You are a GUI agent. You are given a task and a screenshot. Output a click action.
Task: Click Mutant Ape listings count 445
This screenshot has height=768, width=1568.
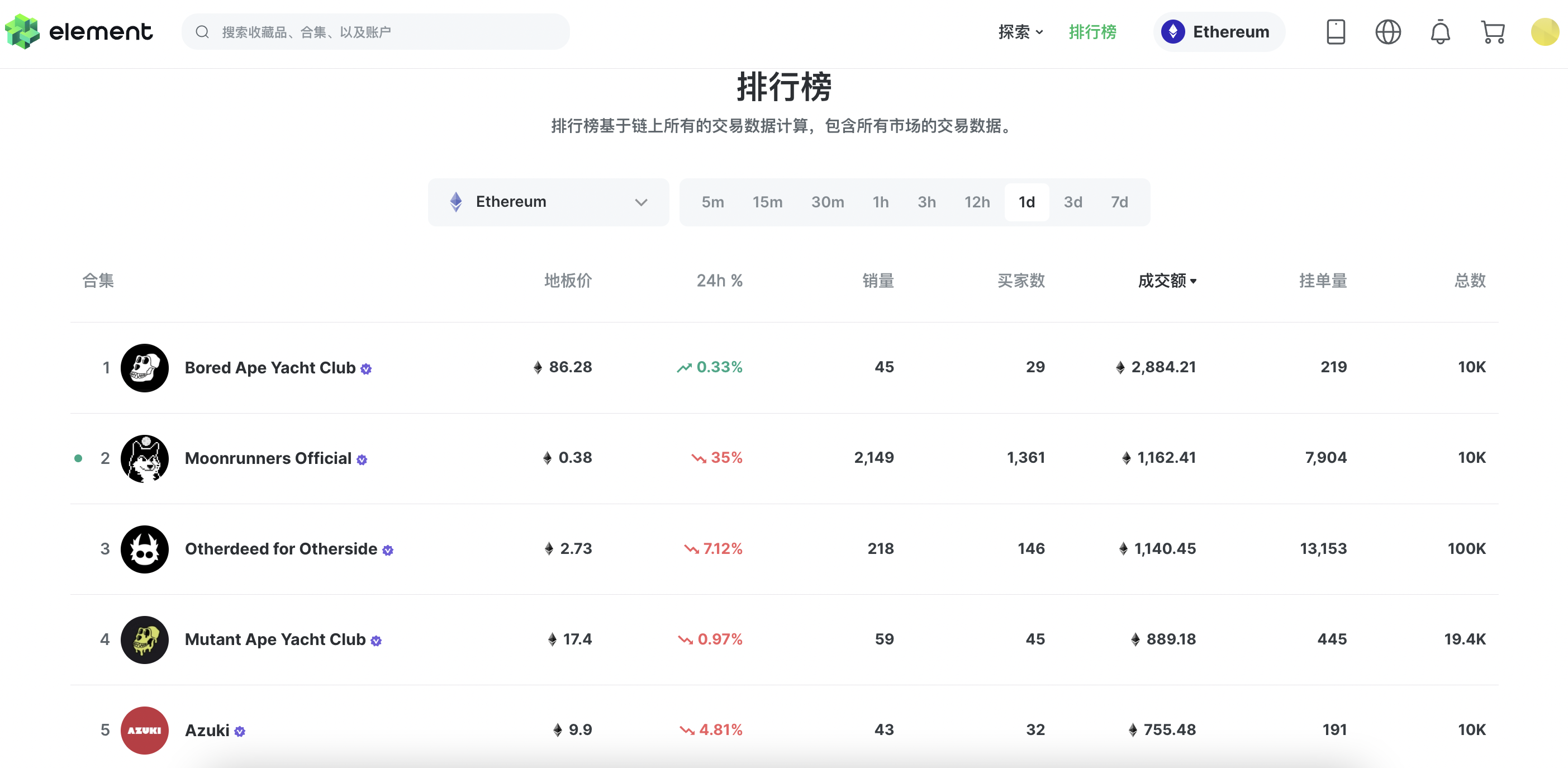click(1332, 639)
